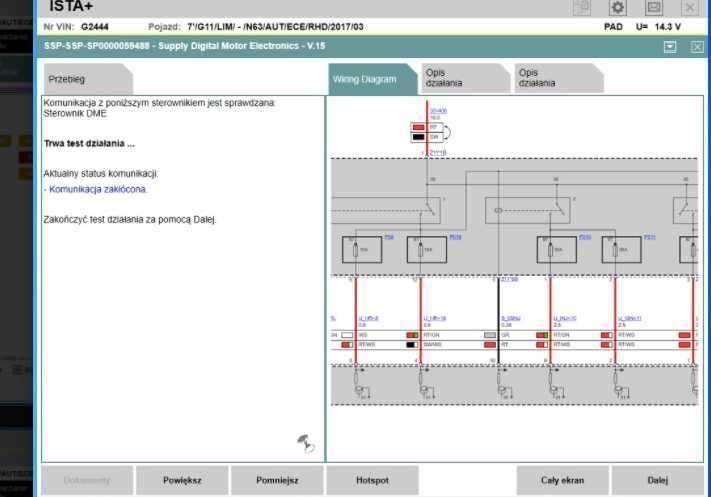
Task: Click the curved swap arrows beside RT/SW legend
Action: (447, 132)
